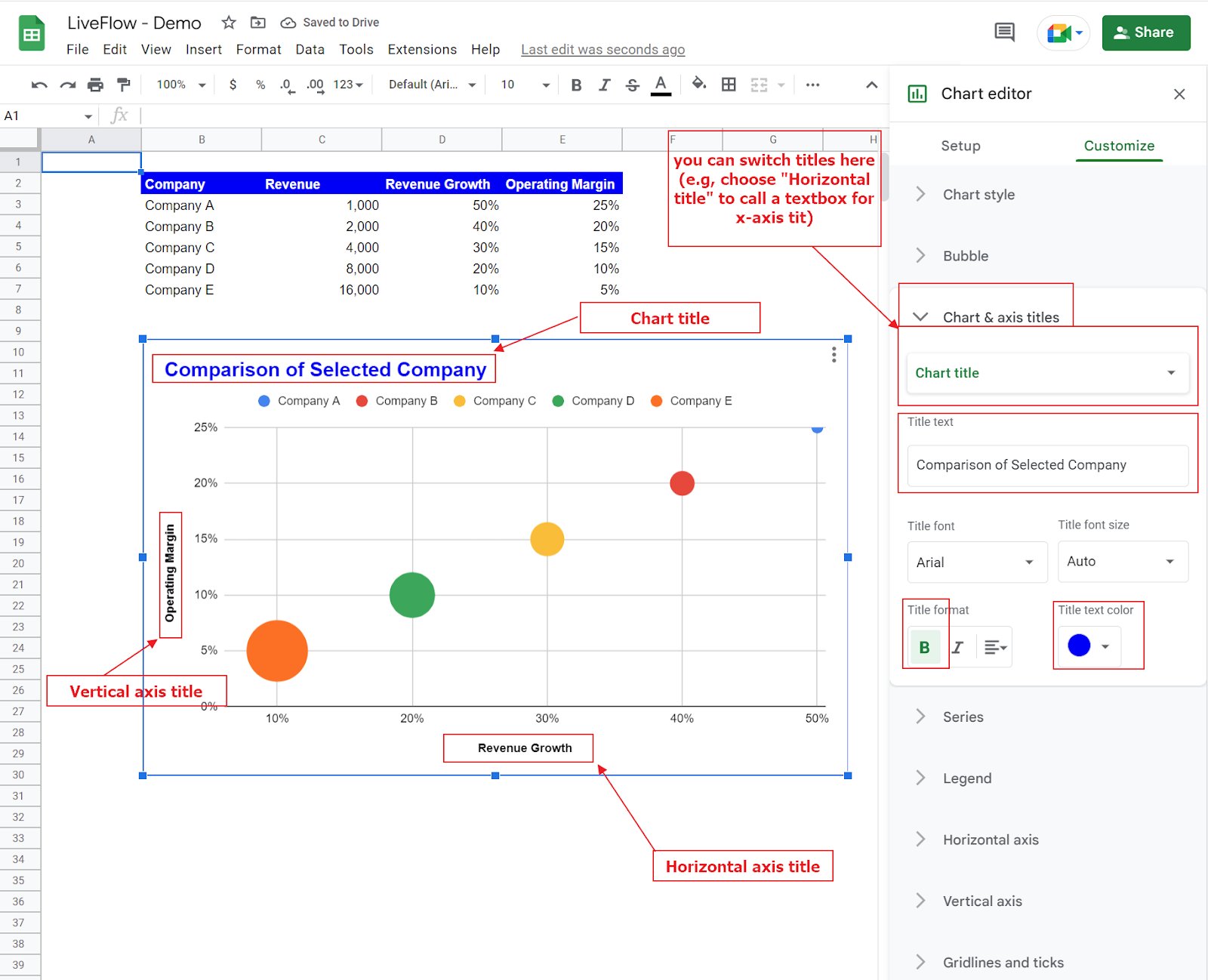Image resolution: width=1208 pixels, height=980 pixels.
Task: Open the Title font Arial dropdown
Action: point(977,562)
